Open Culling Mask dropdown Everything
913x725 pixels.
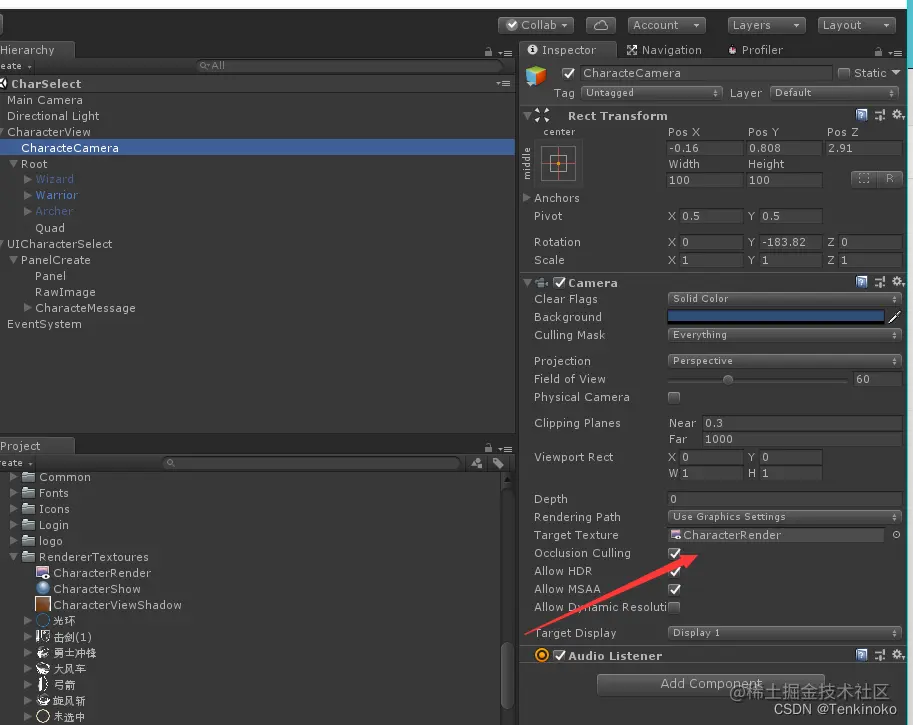point(784,335)
